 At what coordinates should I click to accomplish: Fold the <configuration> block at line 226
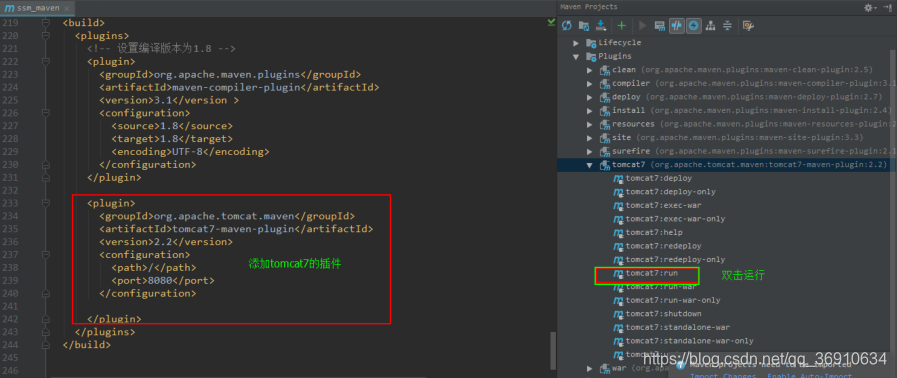tap(45, 113)
